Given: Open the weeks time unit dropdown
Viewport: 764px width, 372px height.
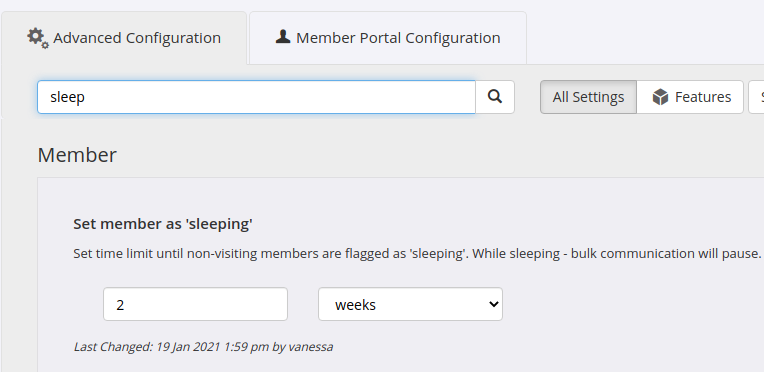Looking at the screenshot, I should [x=410, y=304].
